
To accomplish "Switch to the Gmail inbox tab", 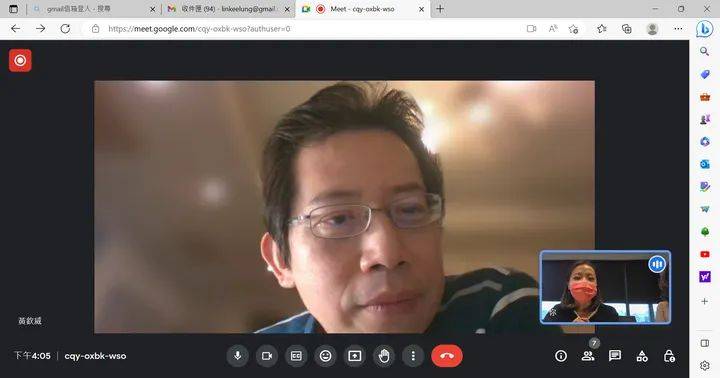I will pos(228,9).
